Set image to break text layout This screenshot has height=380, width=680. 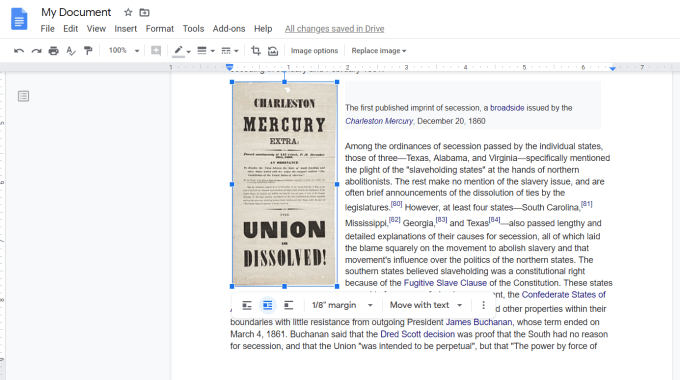(288, 305)
